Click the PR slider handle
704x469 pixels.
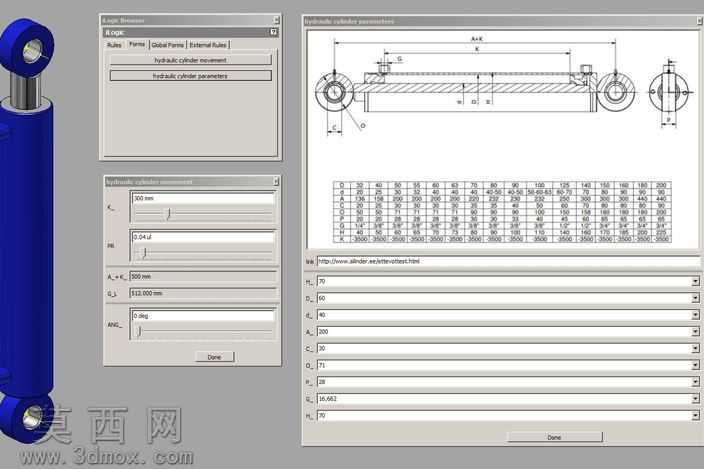tap(145, 254)
